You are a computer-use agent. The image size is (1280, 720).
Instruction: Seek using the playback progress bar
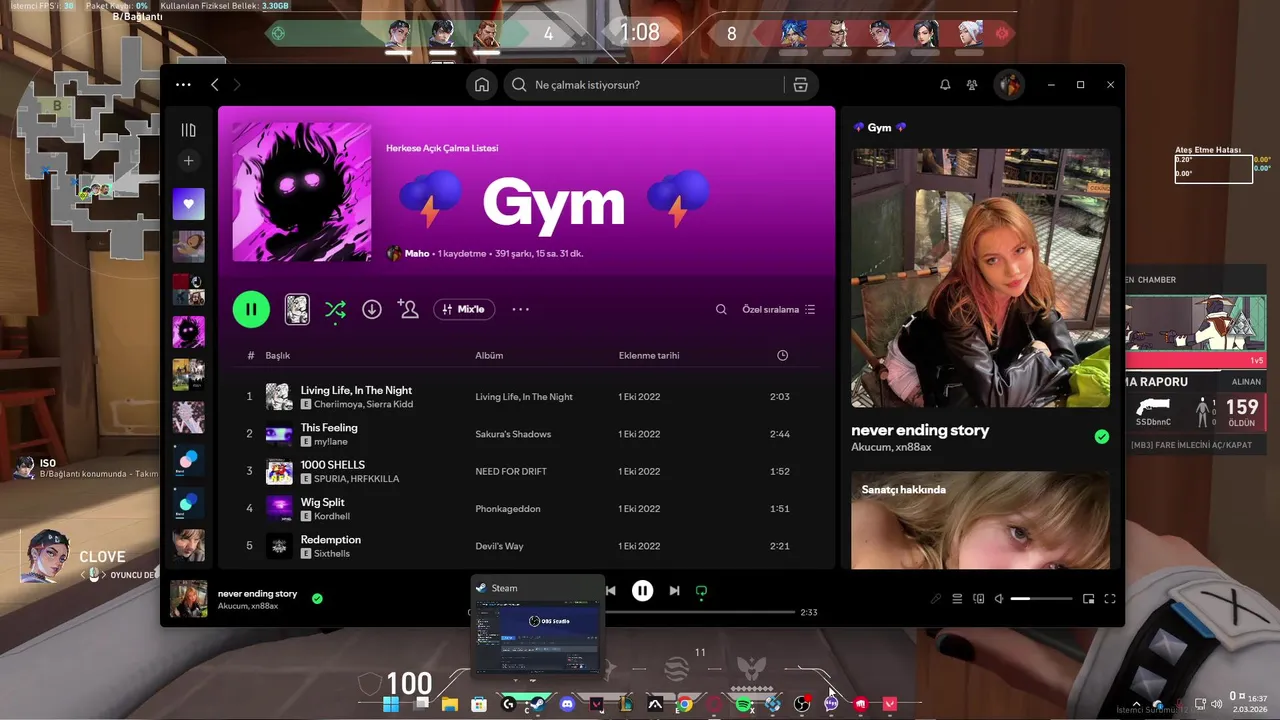[x=700, y=612]
